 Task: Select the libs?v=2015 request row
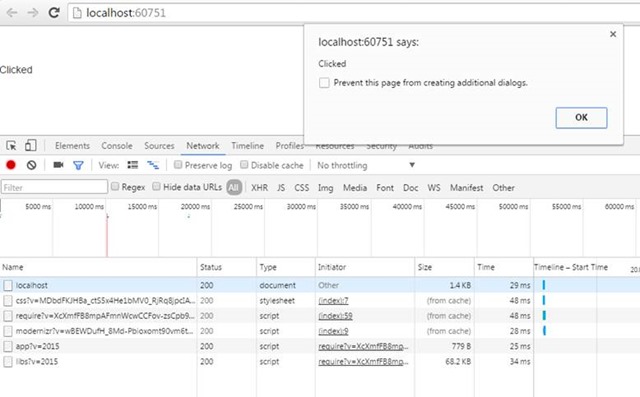(320, 362)
